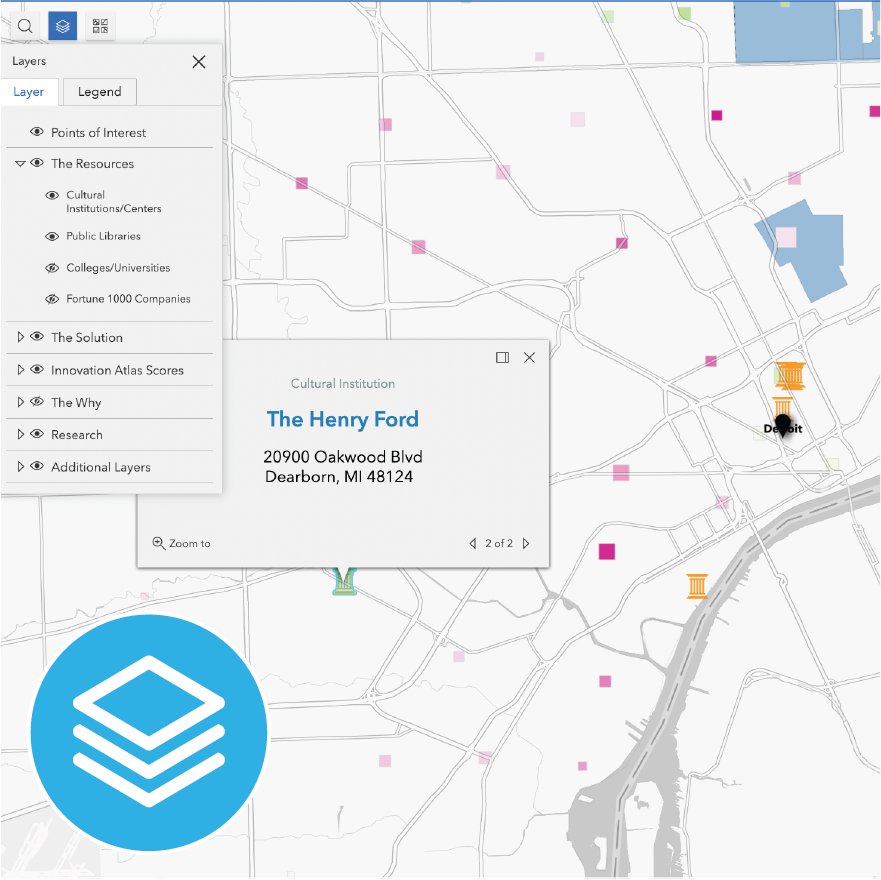
Task: Close the Henry Ford popup
Action: click(x=529, y=357)
